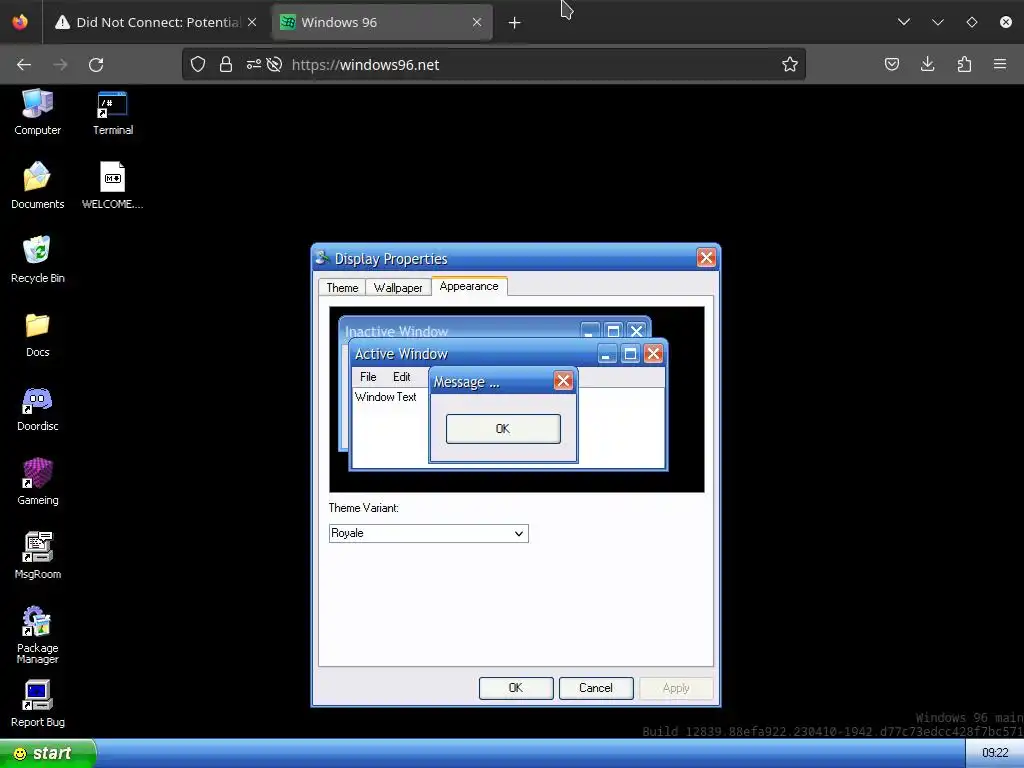Bookmark this page with the star icon
The image size is (1024, 768).
(790, 64)
